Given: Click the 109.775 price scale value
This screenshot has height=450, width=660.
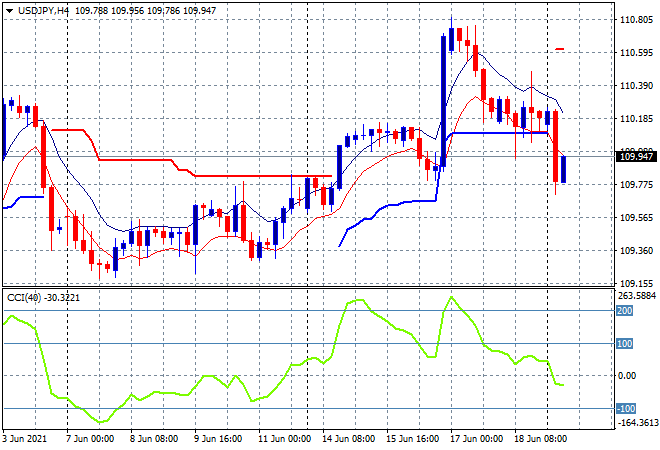Looking at the screenshot, I should tap(636, 184).
